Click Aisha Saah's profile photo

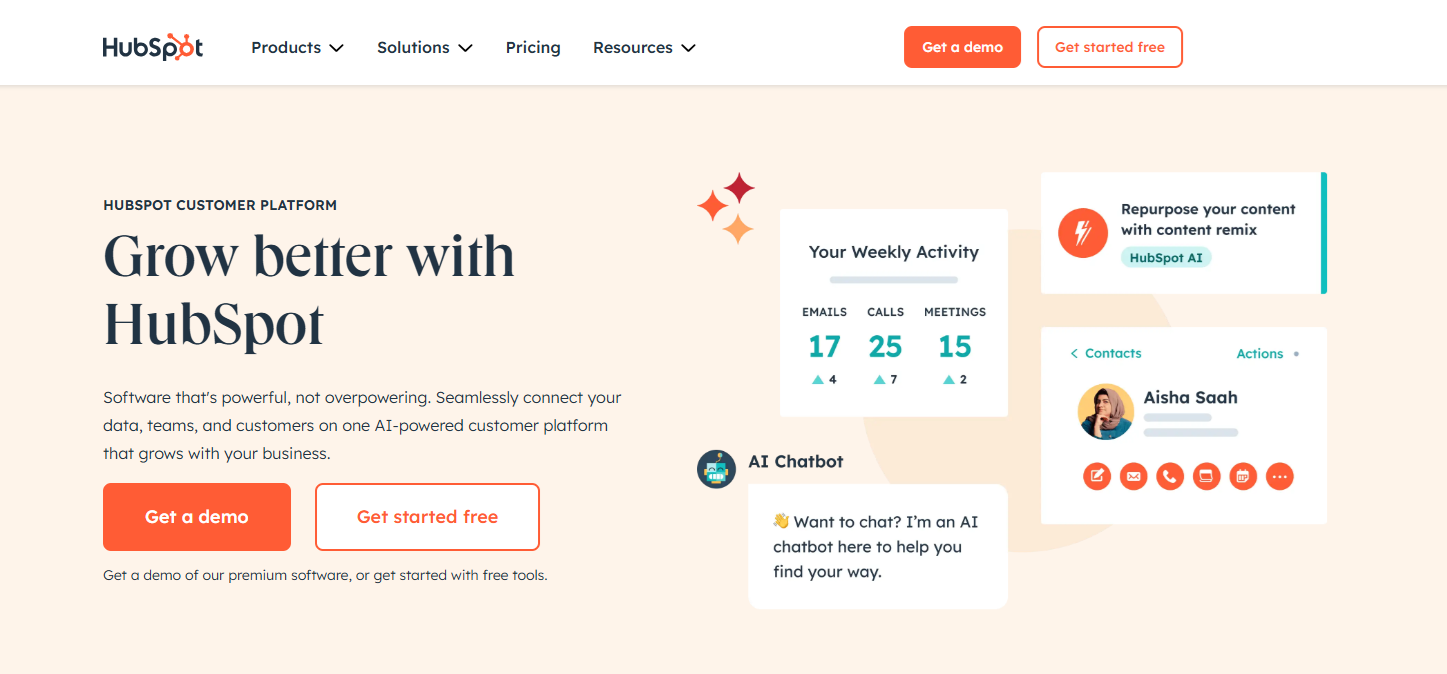click(1105, 411)
